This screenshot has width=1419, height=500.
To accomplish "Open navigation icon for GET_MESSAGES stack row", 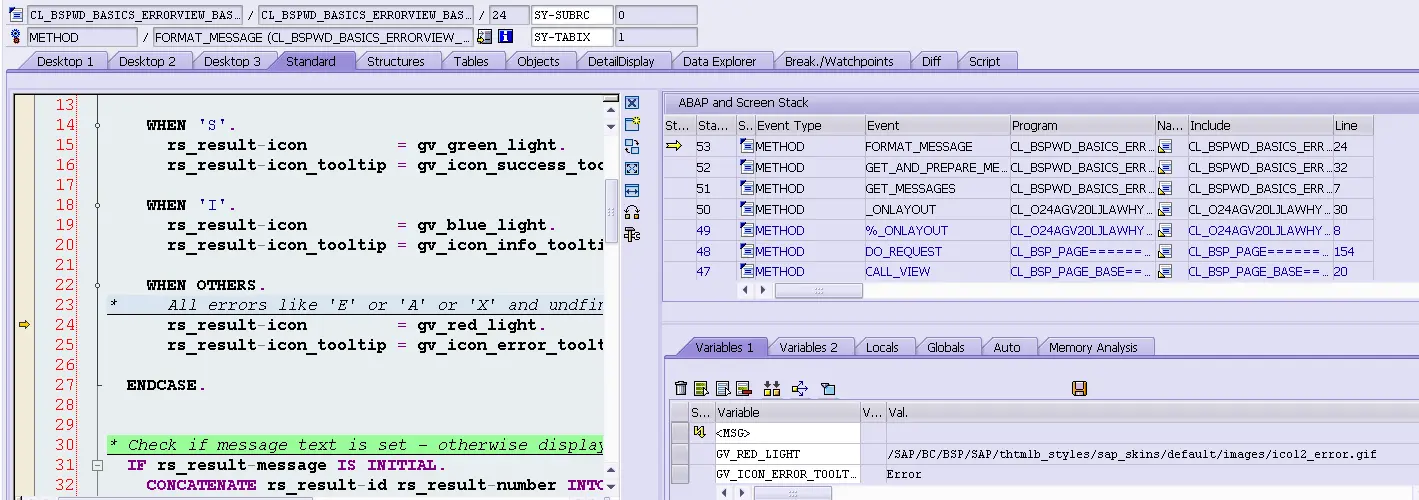I will tap(1165, 188).
